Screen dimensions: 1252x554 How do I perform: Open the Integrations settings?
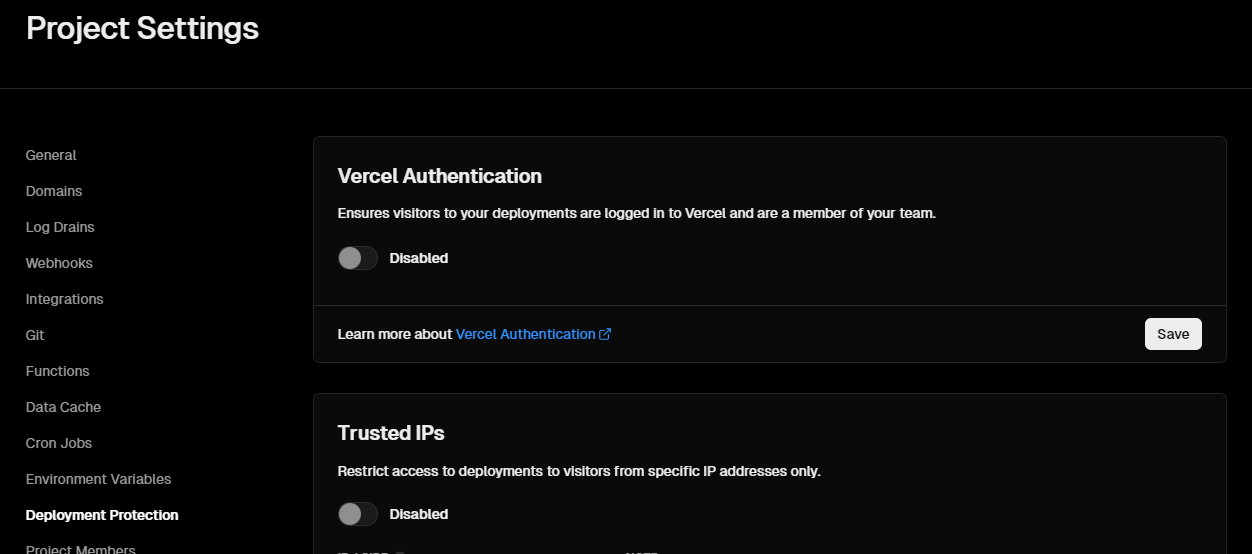coord(64,299)
